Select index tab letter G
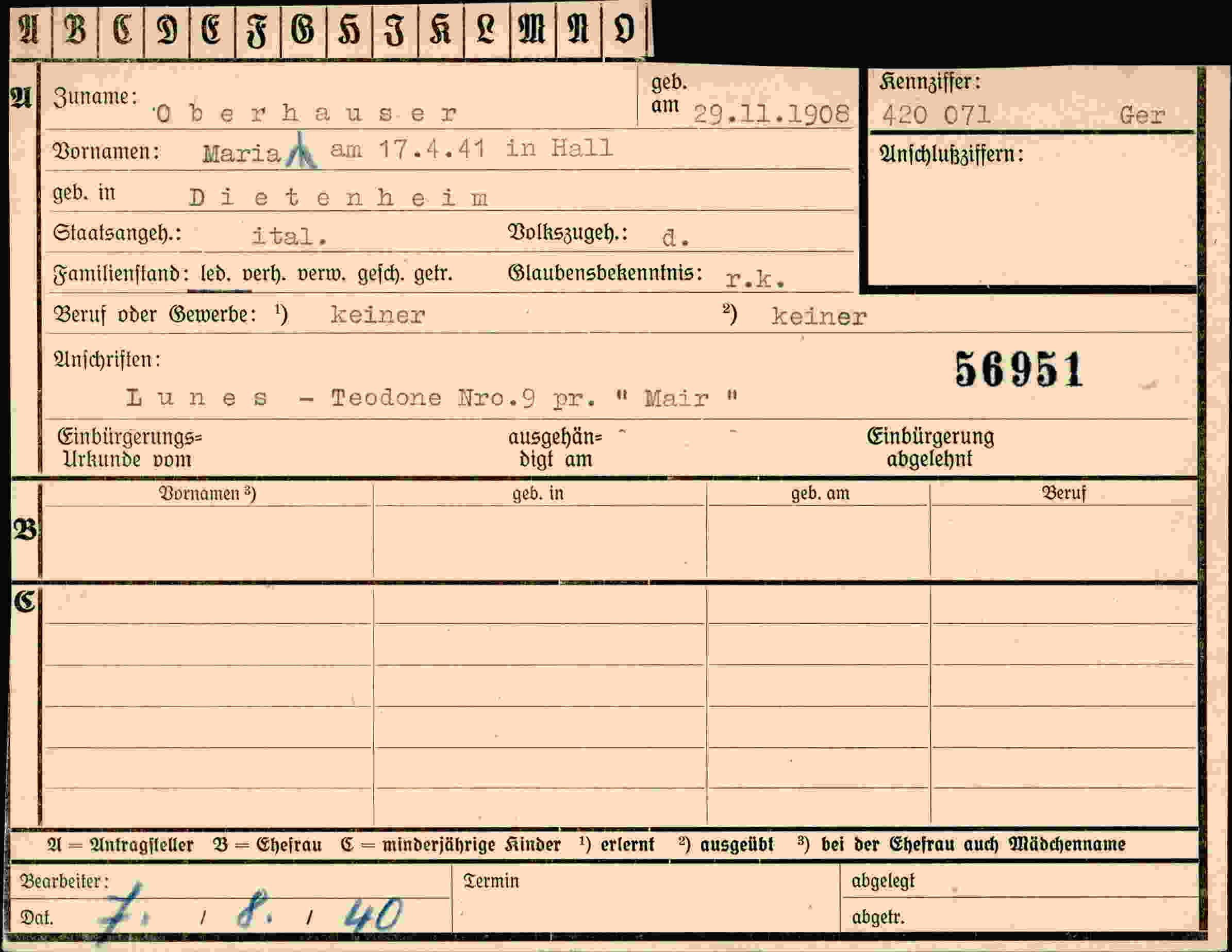This screenshot has height=952, width=1232. point(304,29)
